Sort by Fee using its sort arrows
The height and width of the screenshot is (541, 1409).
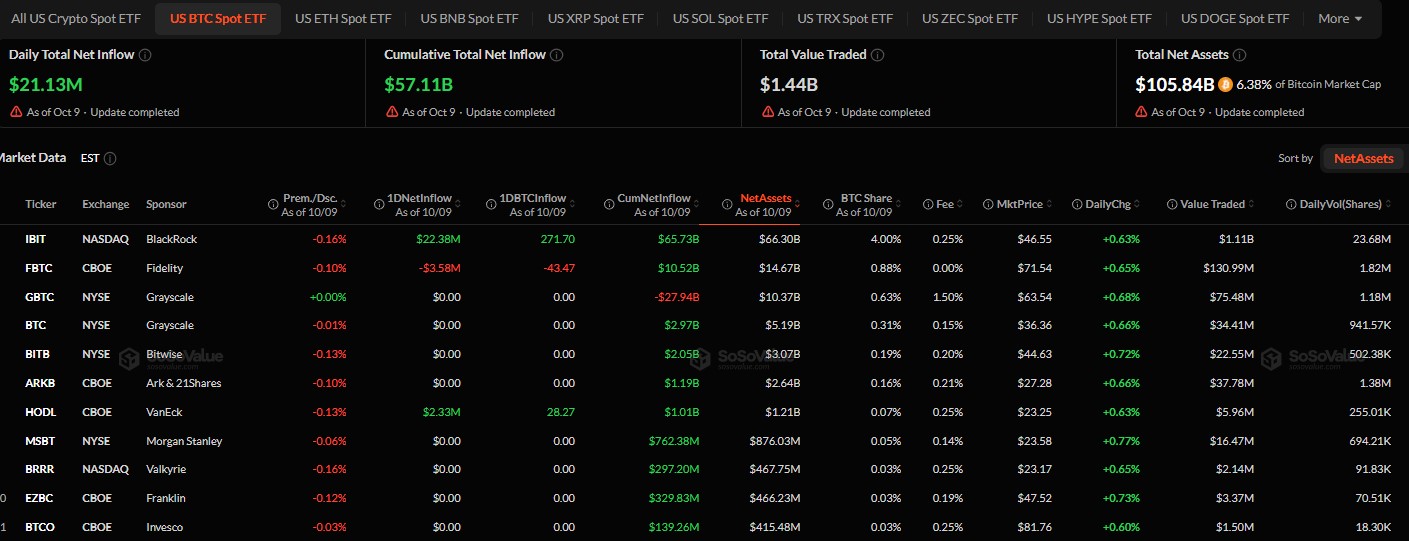coord(962,204)
